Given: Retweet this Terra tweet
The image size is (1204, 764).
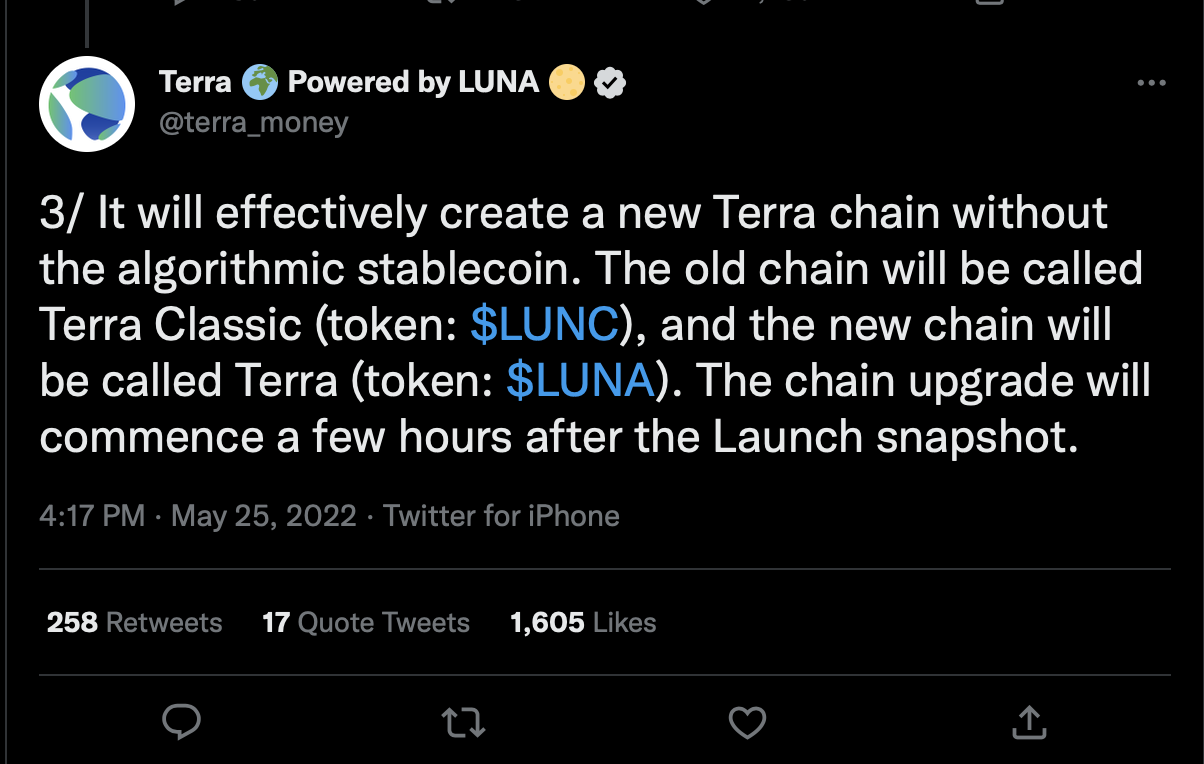Looking at the screenshot, I should [x=462, y=720].
